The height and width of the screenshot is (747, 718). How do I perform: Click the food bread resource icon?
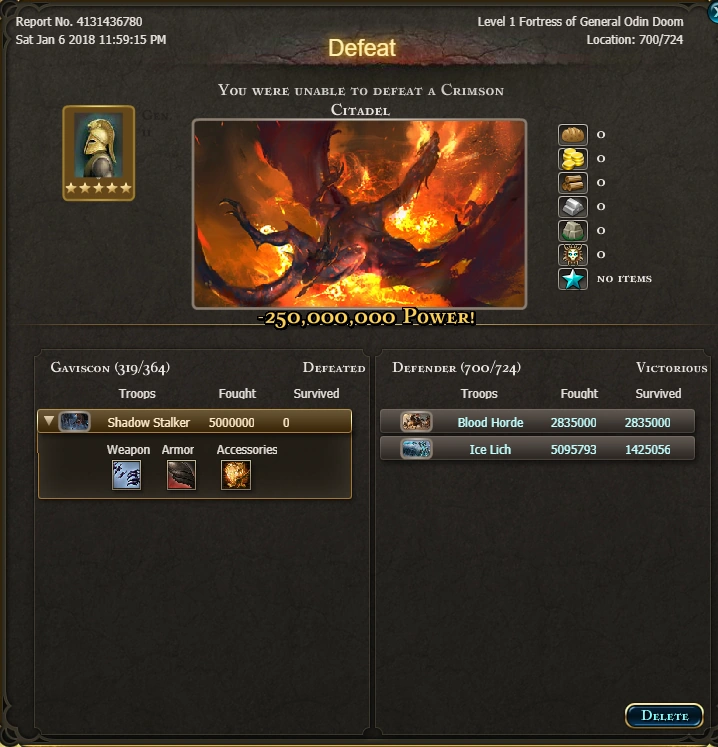click(573, 135)
